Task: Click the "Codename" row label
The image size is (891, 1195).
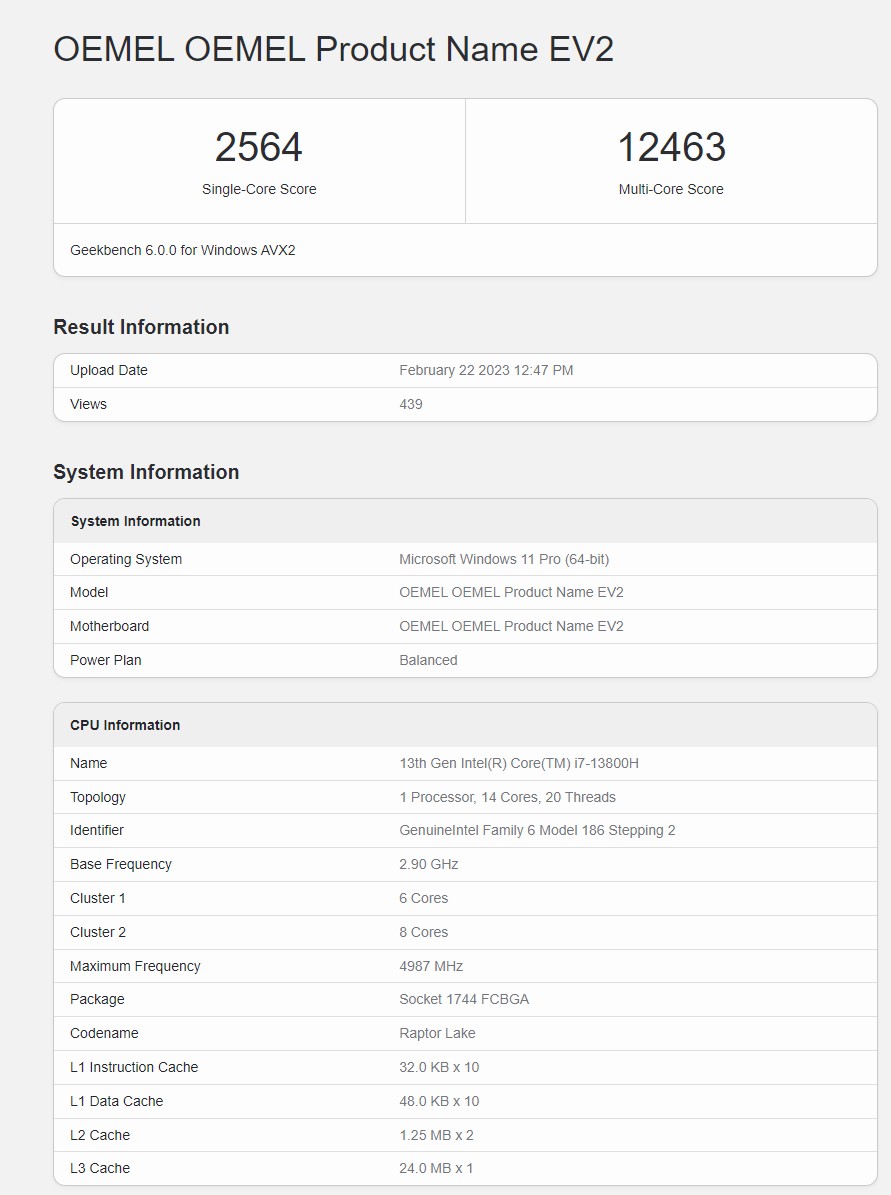Action: coord(104,1033)
